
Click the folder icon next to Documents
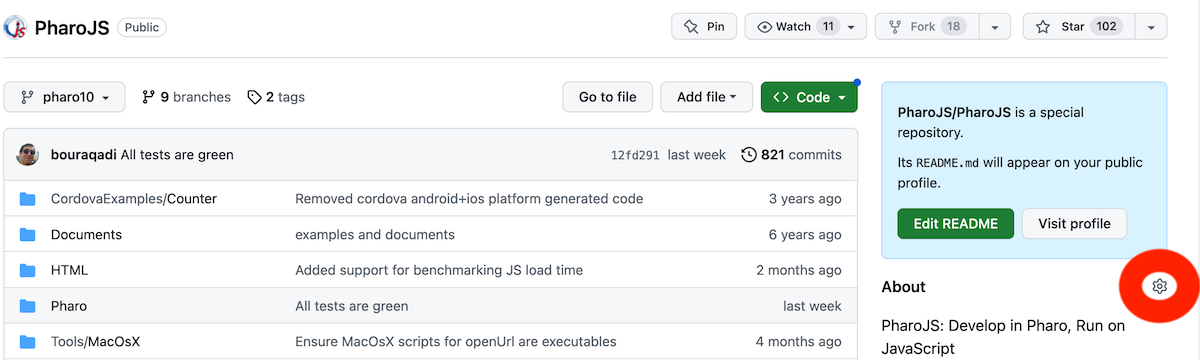[28, 235]
